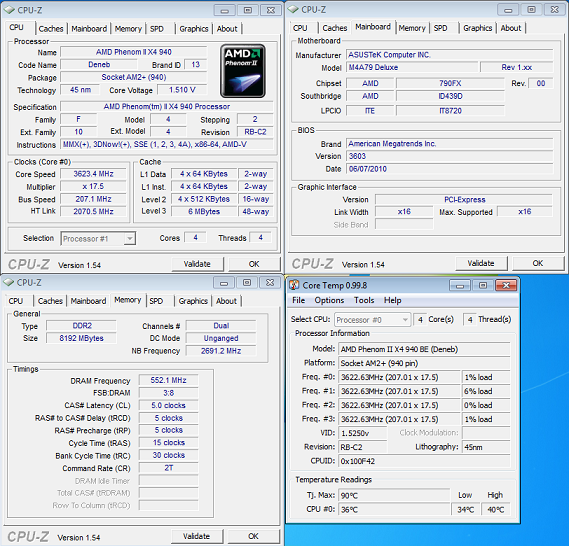Open About tab in Mainboard CPU-Z window
Screen dimensions: 569x546
point(511,28)
